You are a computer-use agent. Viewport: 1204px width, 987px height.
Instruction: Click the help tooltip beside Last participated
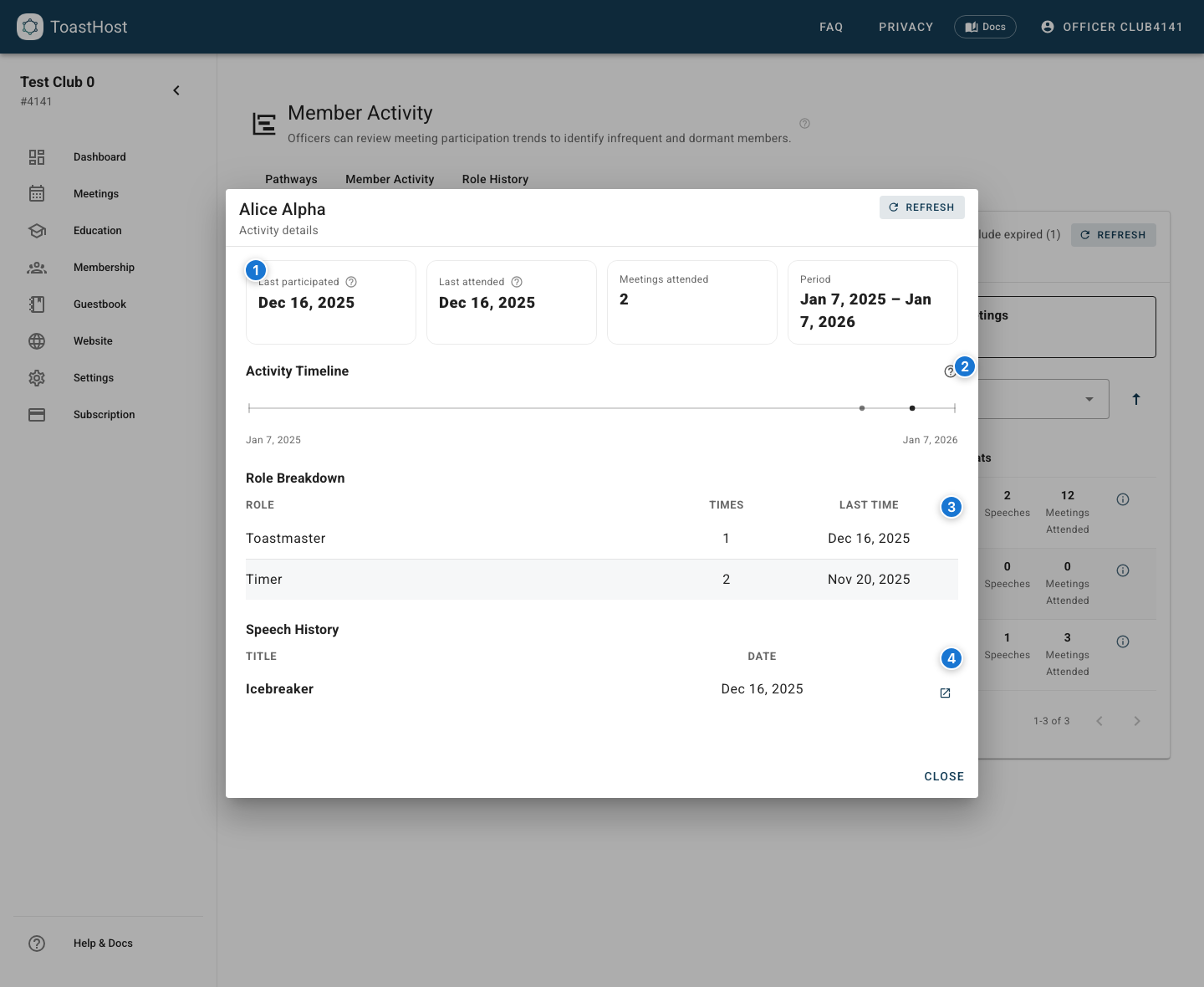tap(350, 282)
